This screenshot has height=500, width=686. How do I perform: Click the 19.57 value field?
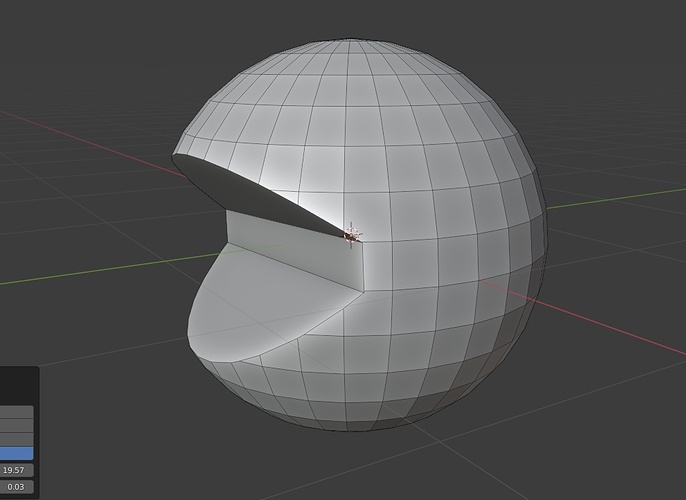click(x=16, y=470)
